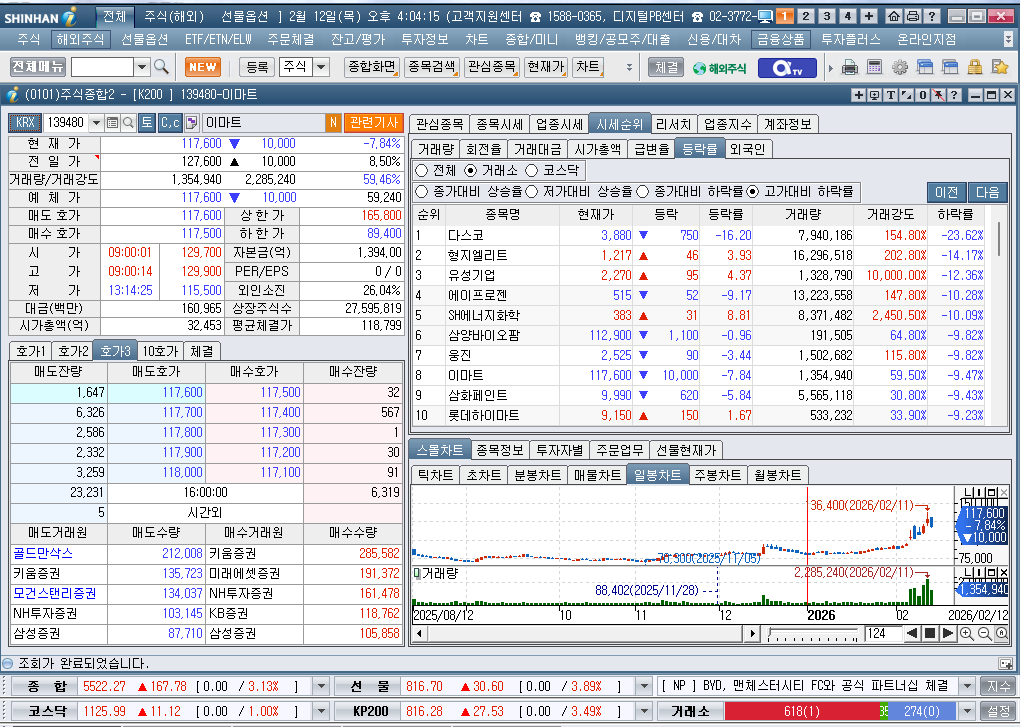Click the gold padlock lock icon
Screen dimensions: 1020x727
(x=974, y=67)
